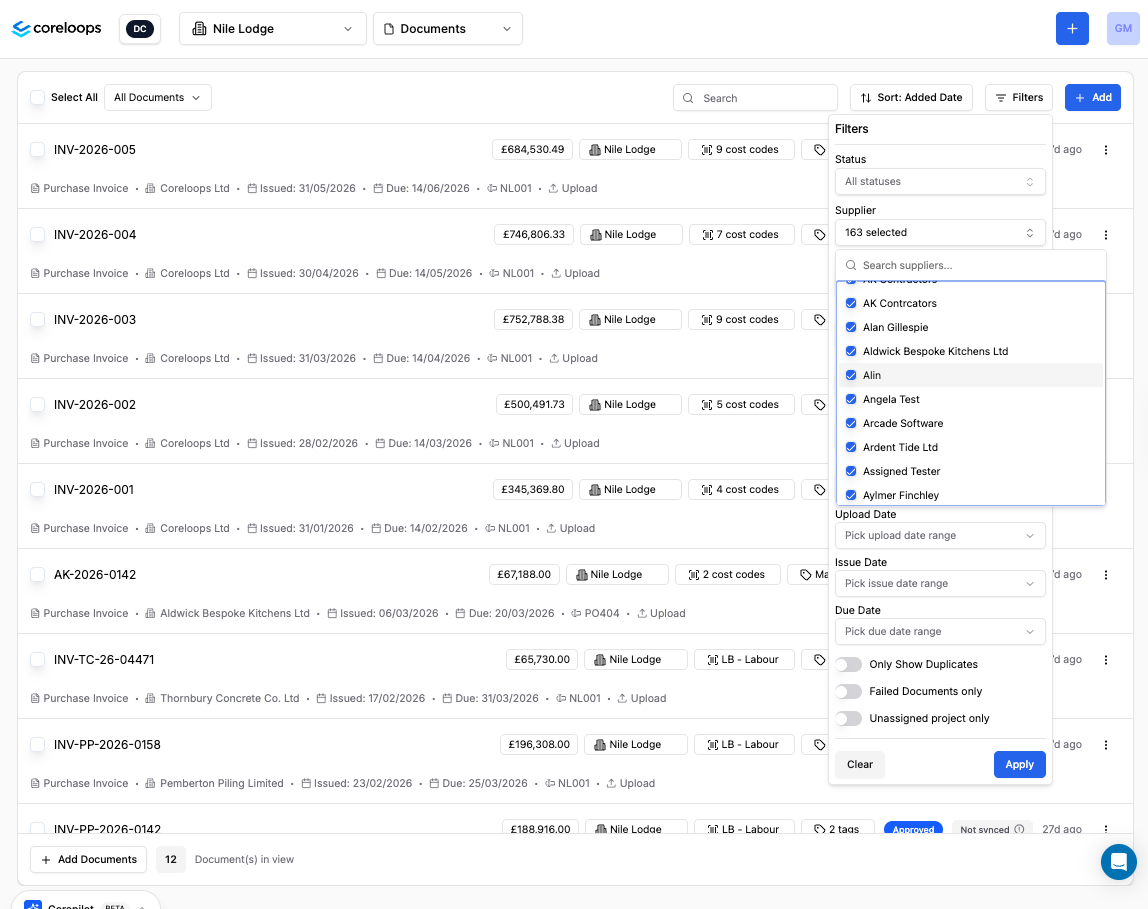Image resolution: width=1148 pixels, height=909 pixels.
Task: Click the blue Add button
Action: coord(1092,97)
